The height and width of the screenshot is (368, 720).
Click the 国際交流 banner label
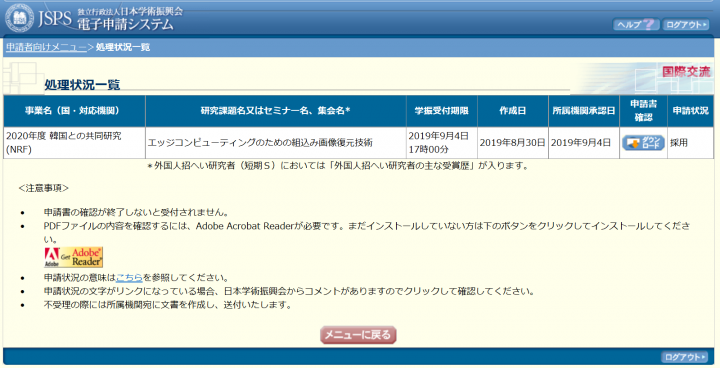(x=686, y=71)
